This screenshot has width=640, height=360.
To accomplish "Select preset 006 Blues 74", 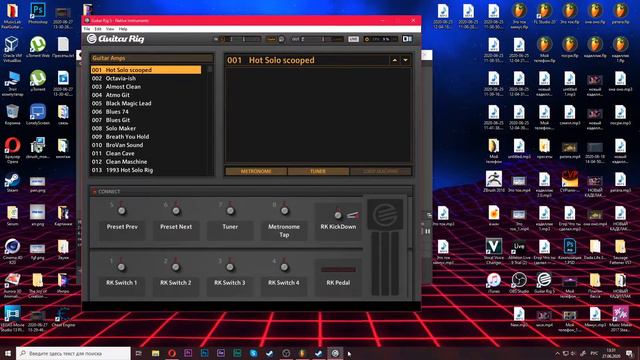I will [146, 112].
